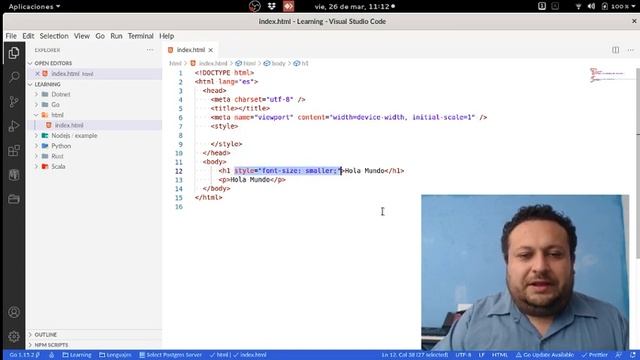Click the OBS icon in top panel

(255, 6)
